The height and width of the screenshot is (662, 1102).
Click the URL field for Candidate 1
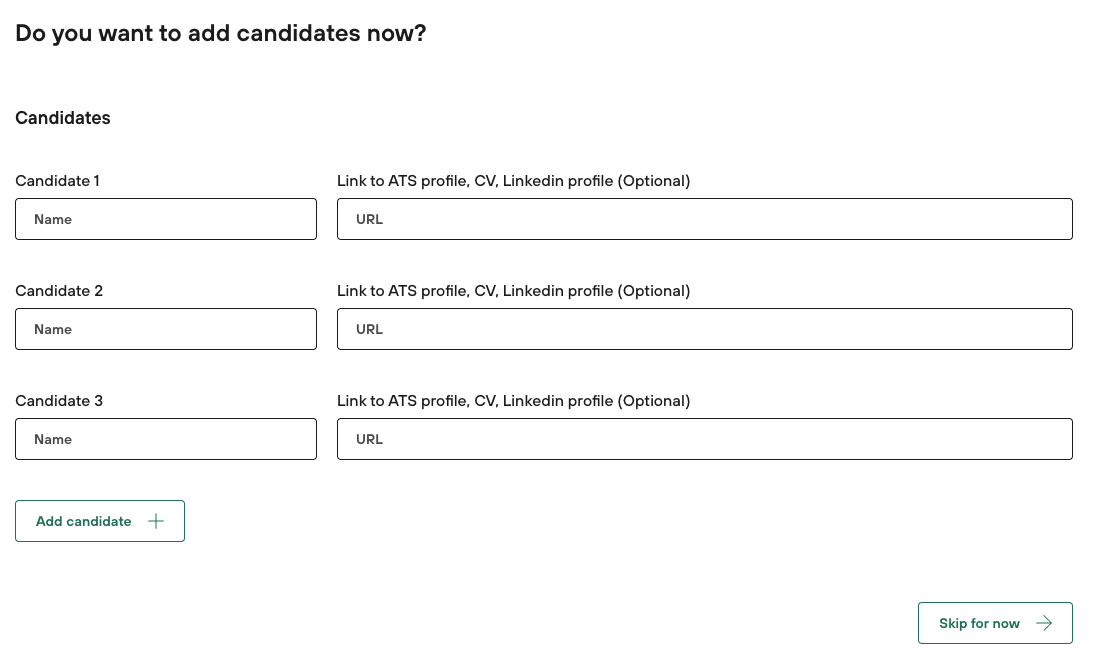[704, 219]
